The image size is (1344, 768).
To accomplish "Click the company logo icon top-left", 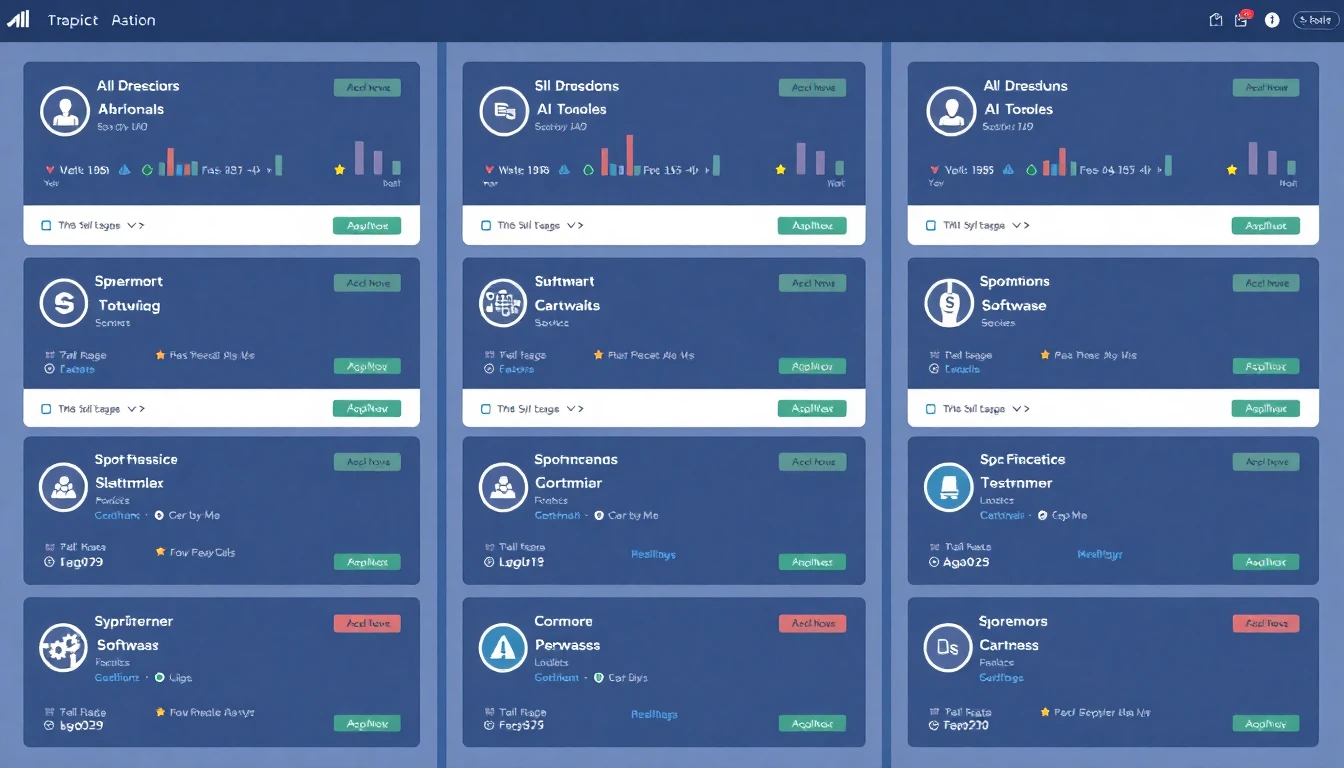I will 18,19.
